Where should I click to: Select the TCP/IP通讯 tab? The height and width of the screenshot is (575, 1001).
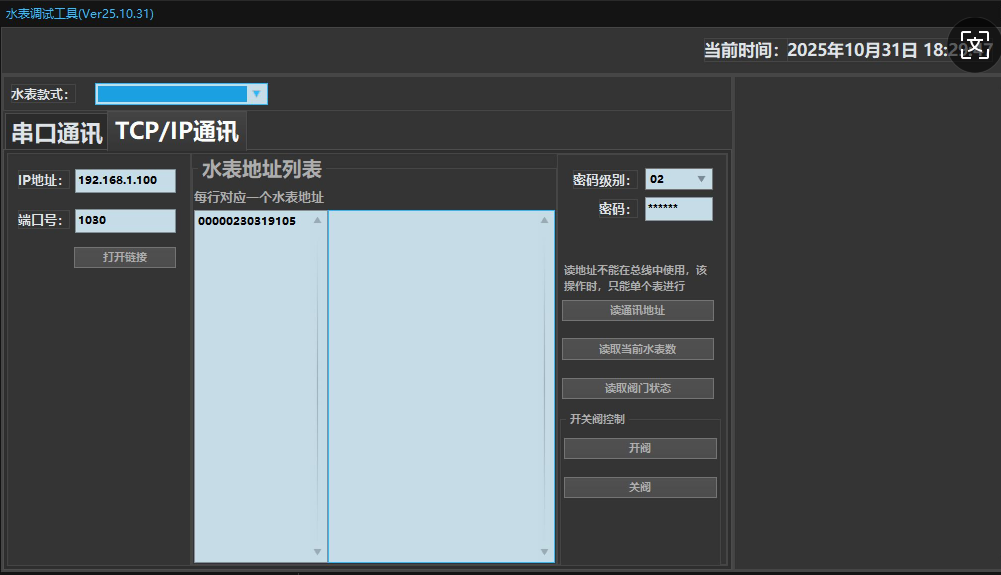point(177,131)
